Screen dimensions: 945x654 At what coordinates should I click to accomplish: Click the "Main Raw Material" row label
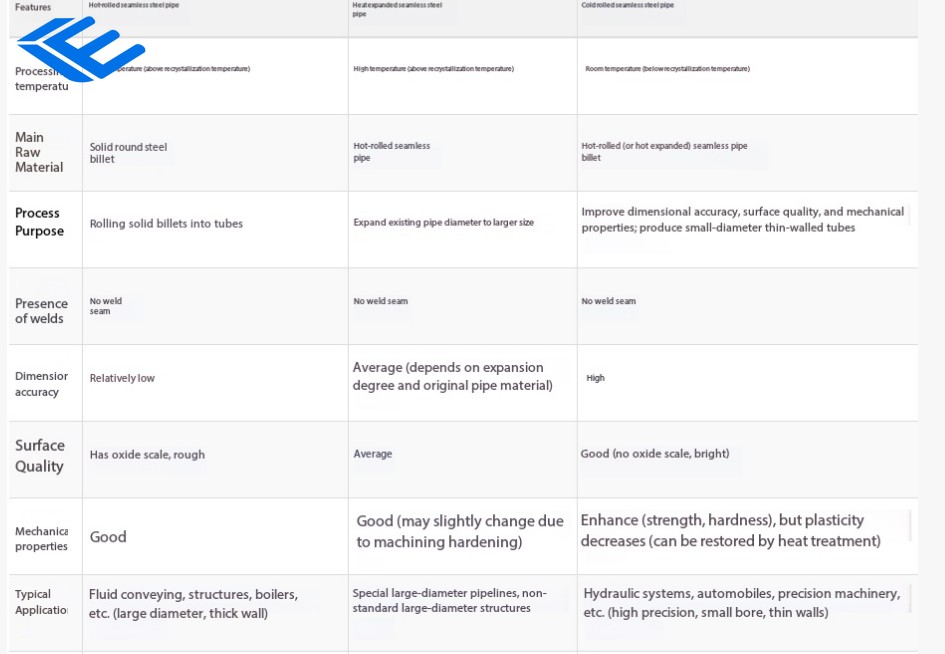(x=39, y=152)
